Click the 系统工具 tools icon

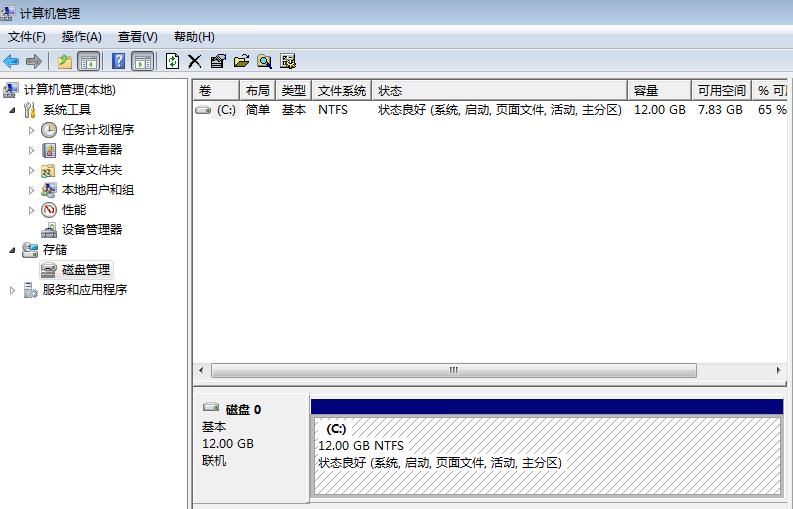[30, 110]
